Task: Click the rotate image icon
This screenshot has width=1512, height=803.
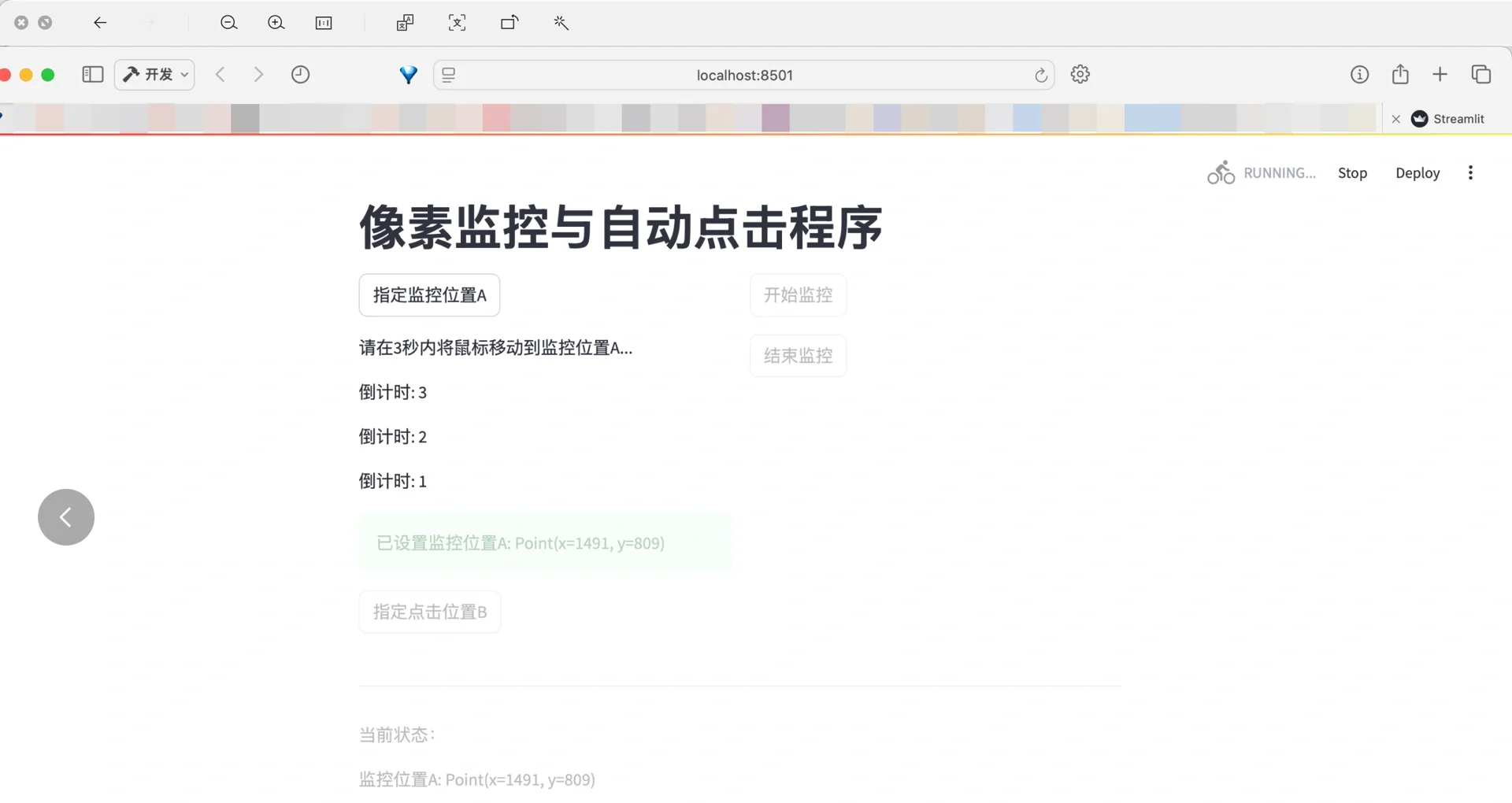Action: [510, 22]
